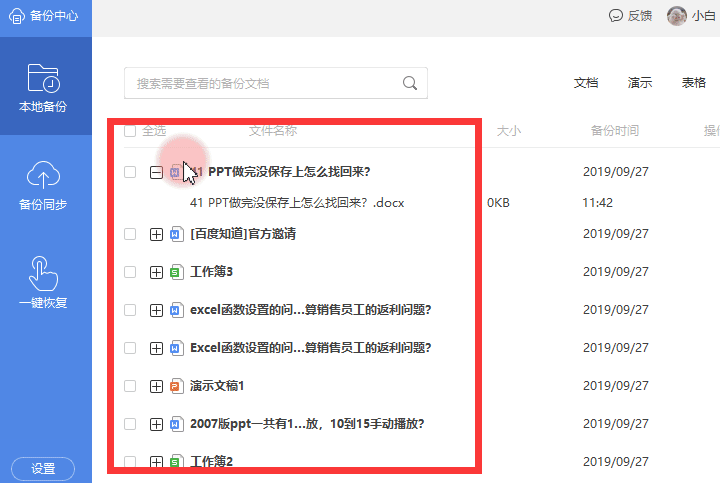Expand the lowercase excel函数设置 entry
The height and width of the screenshot is (483, 720).
pyautogui.click(x=156, y=310)
